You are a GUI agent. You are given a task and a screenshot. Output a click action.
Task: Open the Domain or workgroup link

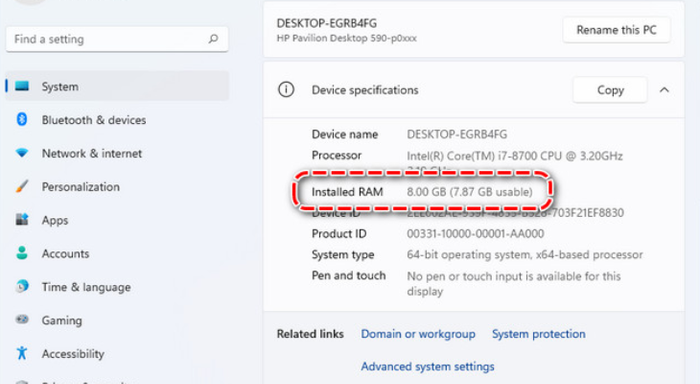point(418,334)
